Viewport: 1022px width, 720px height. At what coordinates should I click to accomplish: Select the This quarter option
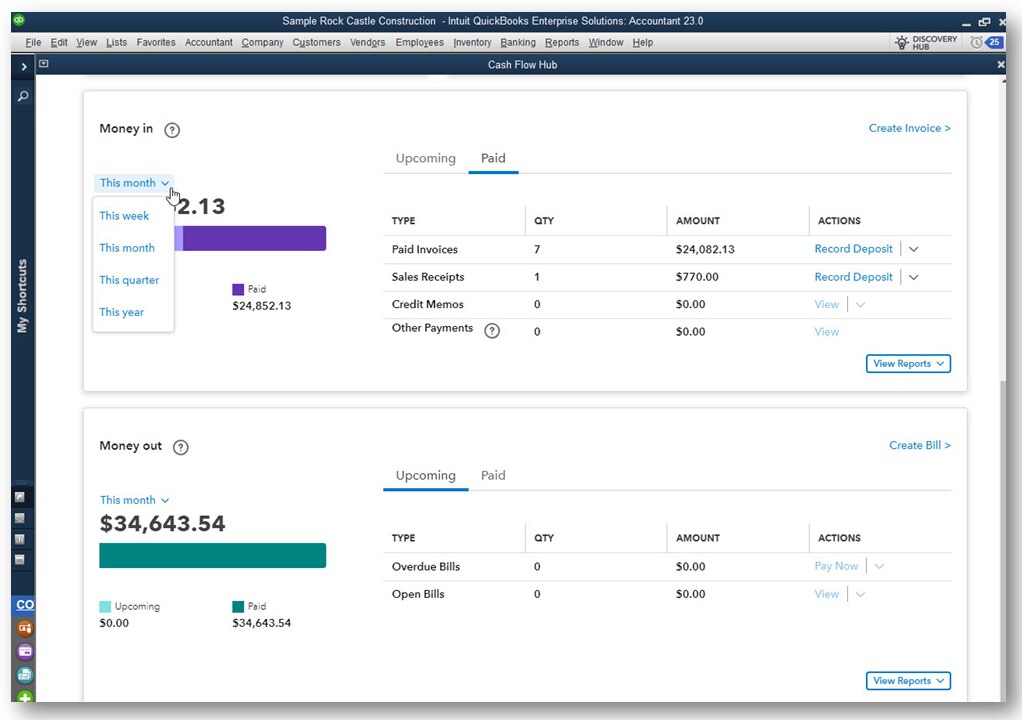[129, 280]
